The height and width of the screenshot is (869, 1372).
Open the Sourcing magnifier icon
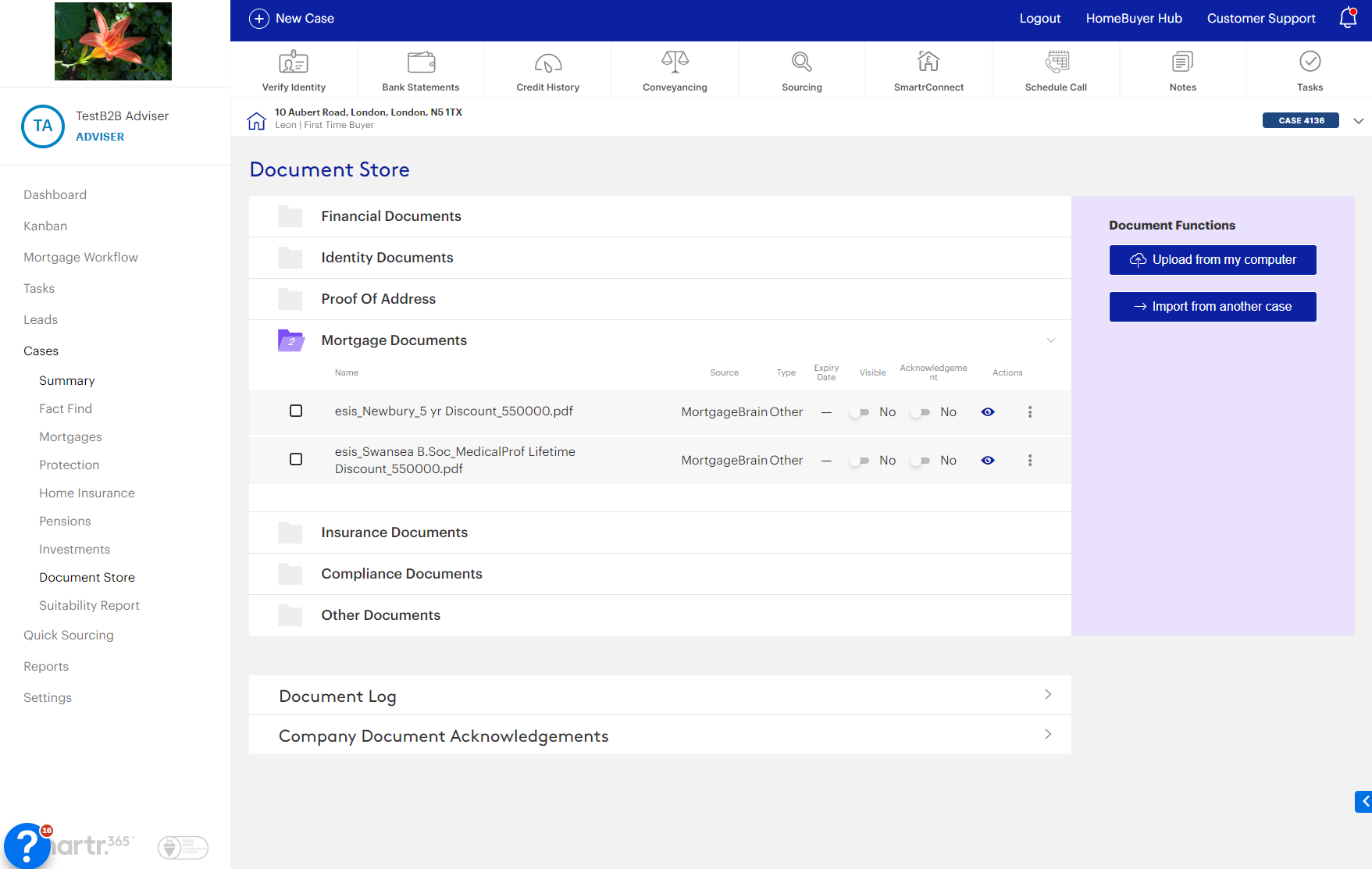point(802,62)
